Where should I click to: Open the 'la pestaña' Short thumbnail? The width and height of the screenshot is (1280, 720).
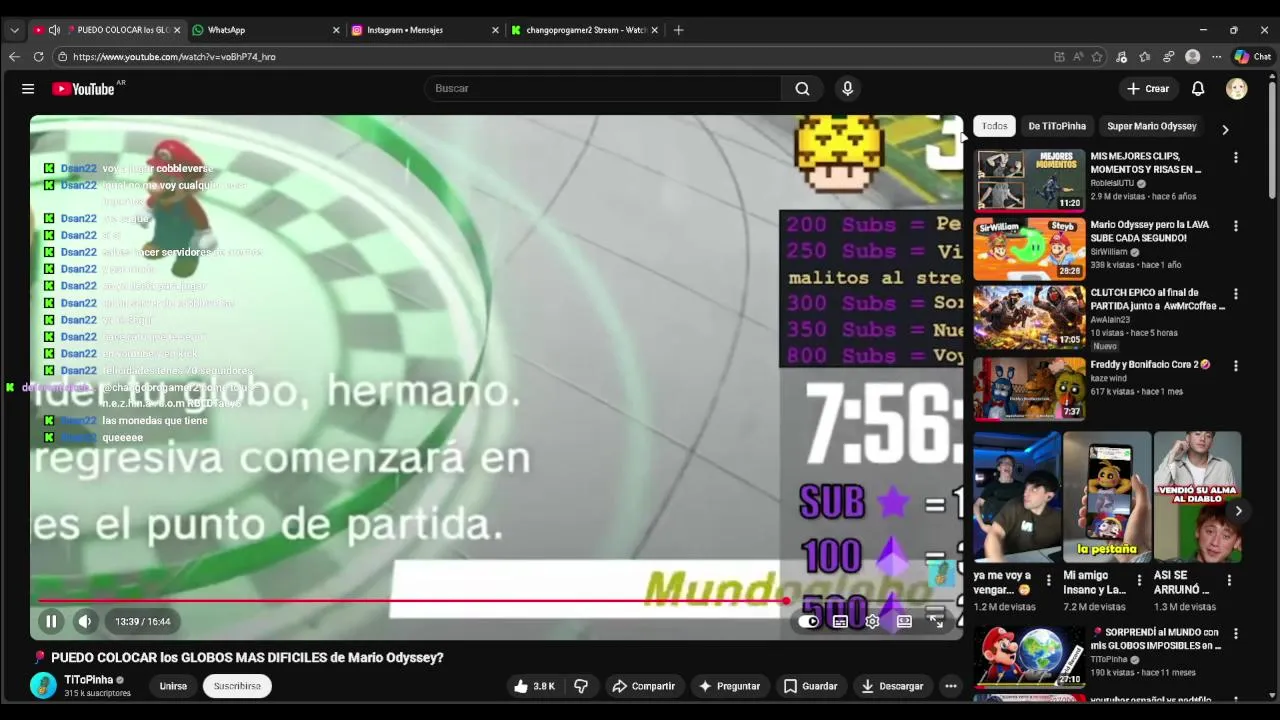(x=1107, y=497)
